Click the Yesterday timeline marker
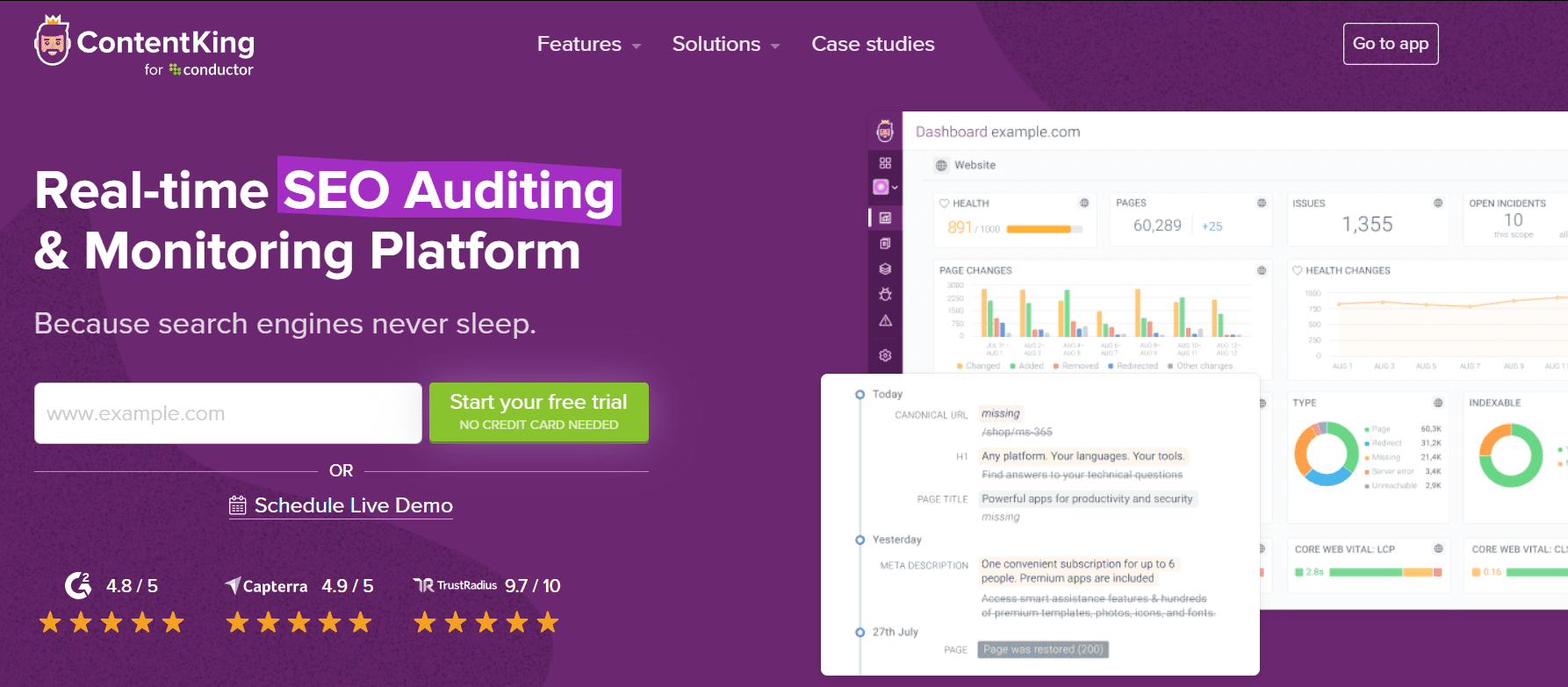This screenshot has height=687, width=1568. (x=860, y=540)
